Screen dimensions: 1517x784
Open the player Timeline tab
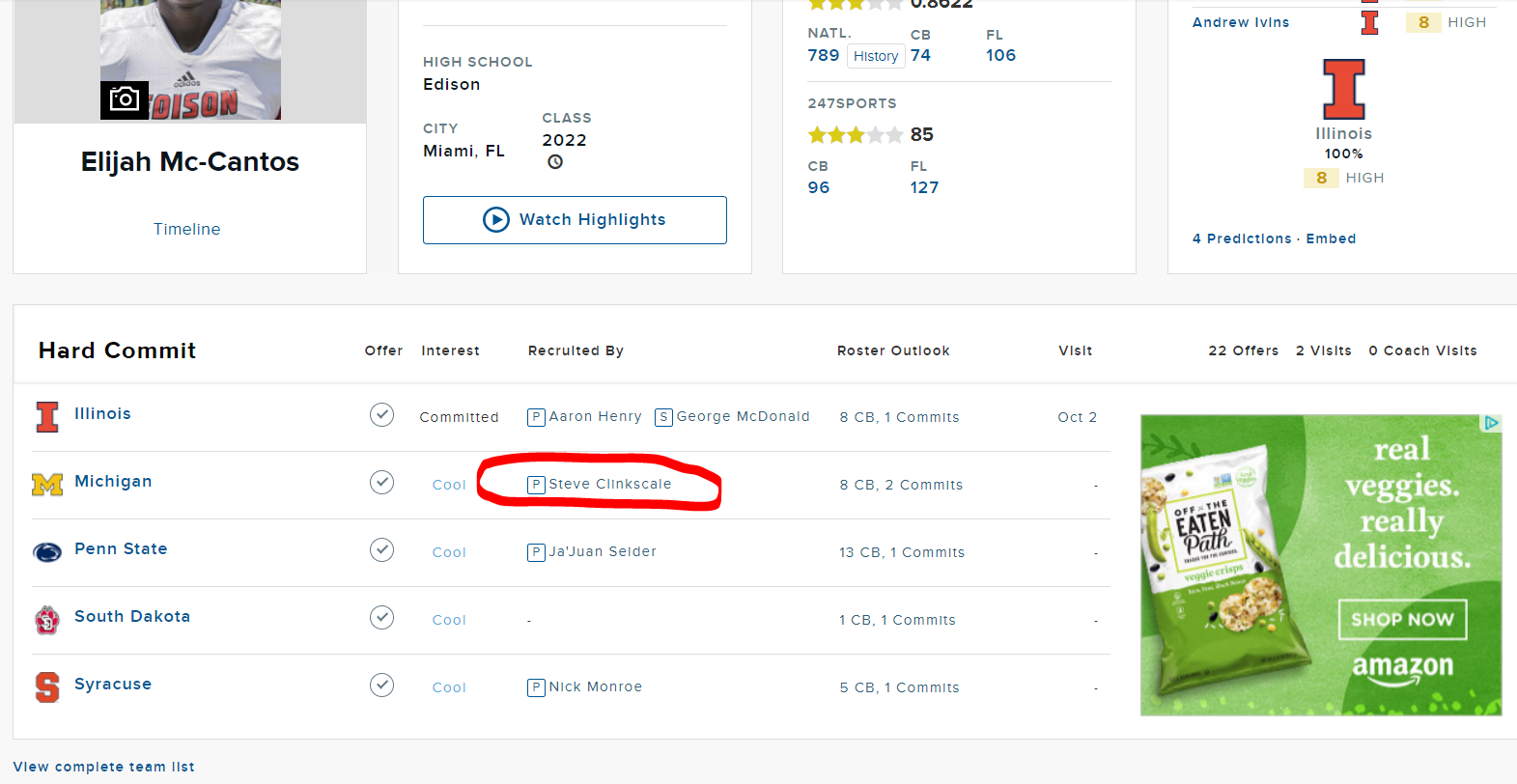coord(186,229)
